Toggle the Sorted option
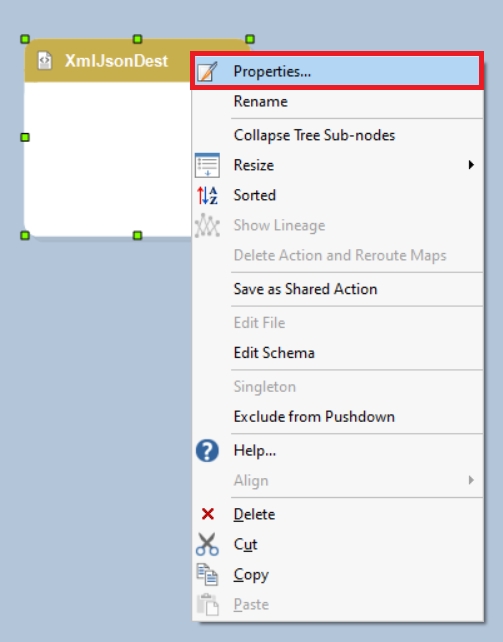The height and width of the screenshot is (642, 503). [x=255, y=195]
